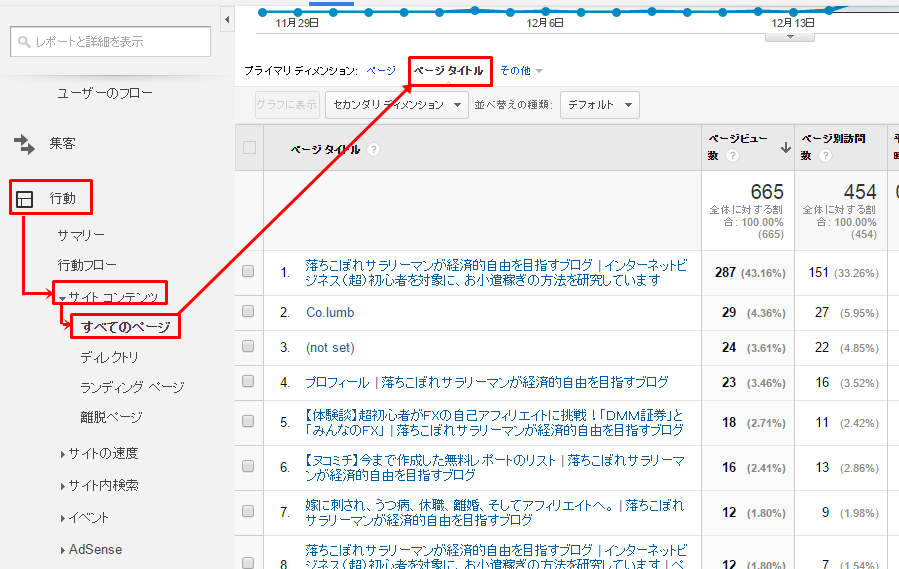Open help icon for ページビュー数
Screen dimensions: 899x569
pyautogui.click(x=732, y=155)
